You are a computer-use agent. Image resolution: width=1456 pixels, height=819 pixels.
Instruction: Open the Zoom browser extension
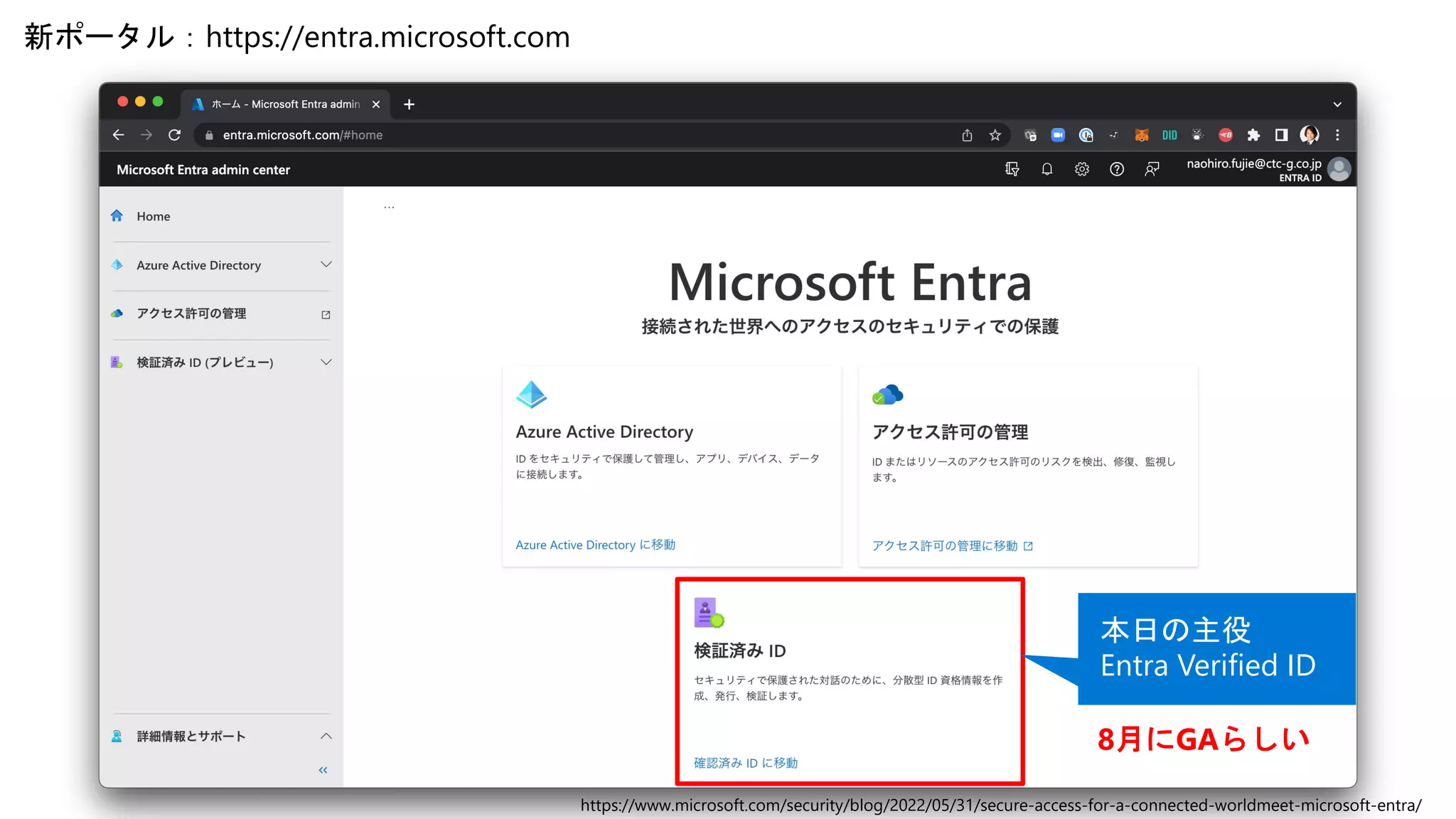click(x=1058, y=135)
